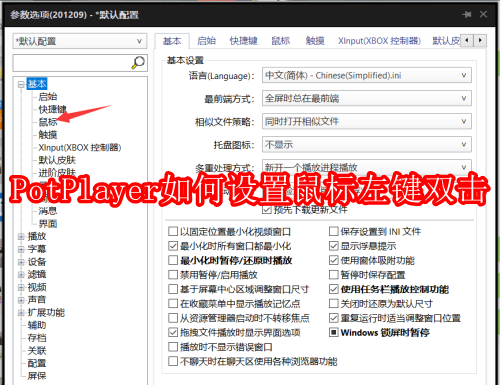Viewport: 500px width, 385px height.
Task: Open the 托盘图标 dropdown
Action: pos(367,144)
